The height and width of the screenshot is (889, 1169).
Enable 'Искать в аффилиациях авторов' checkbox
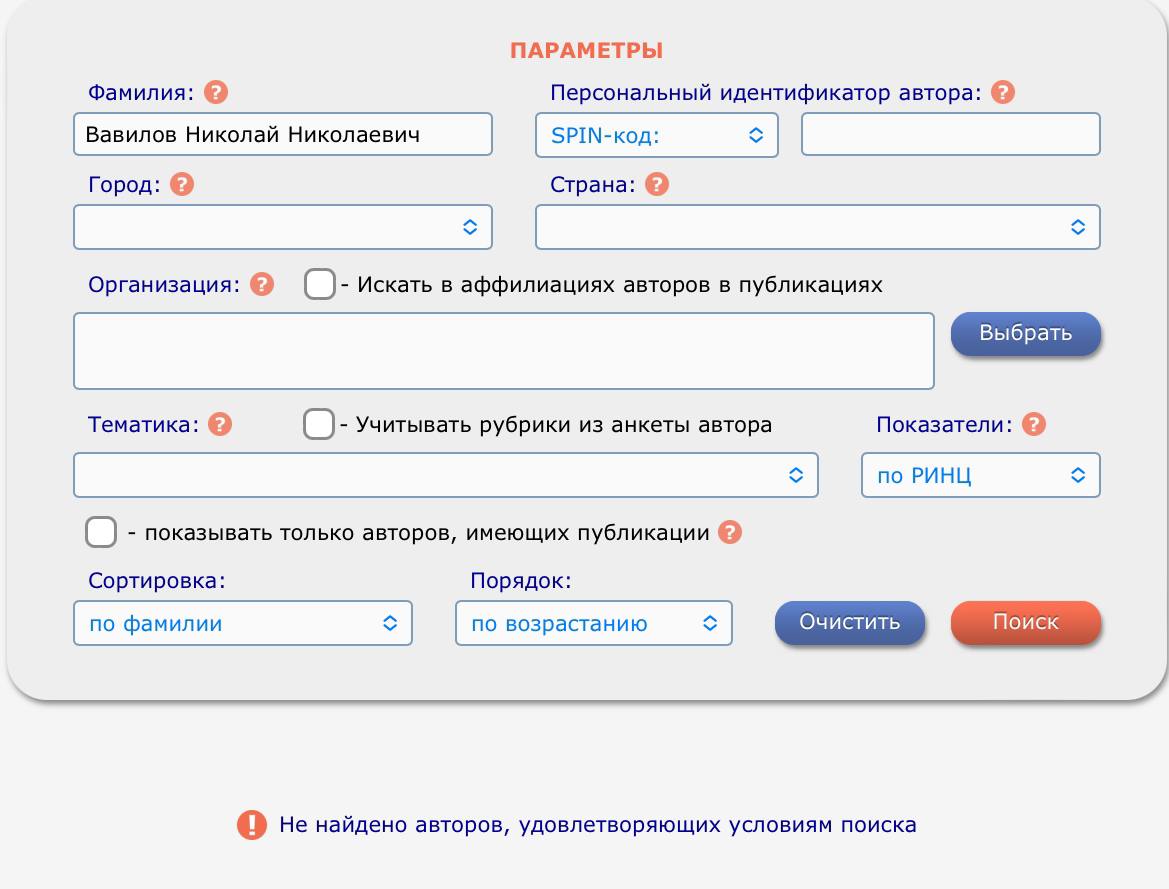[319, 285]
